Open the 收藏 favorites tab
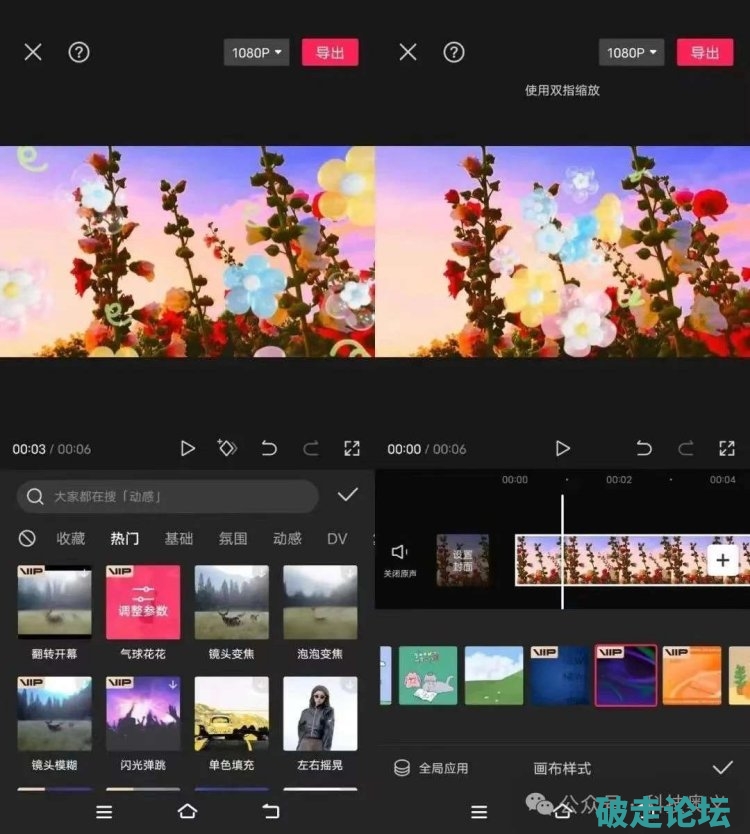 click(71, 538)
